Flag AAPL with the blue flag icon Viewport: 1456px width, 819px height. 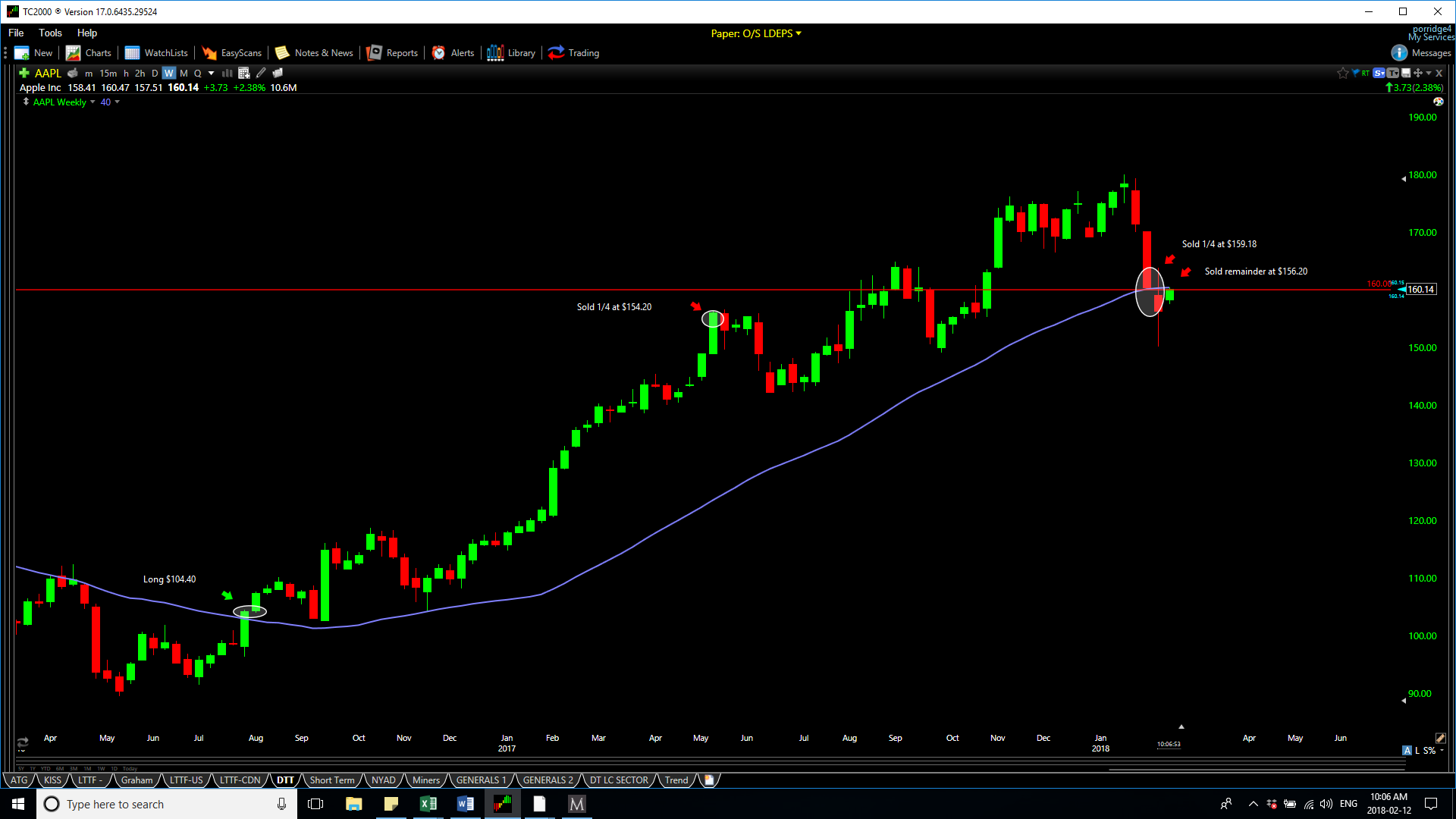point(1355,74)
